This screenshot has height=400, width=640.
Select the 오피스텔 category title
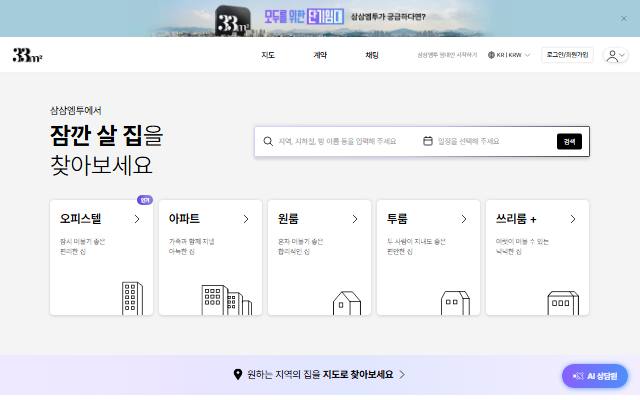pos(80,219)
